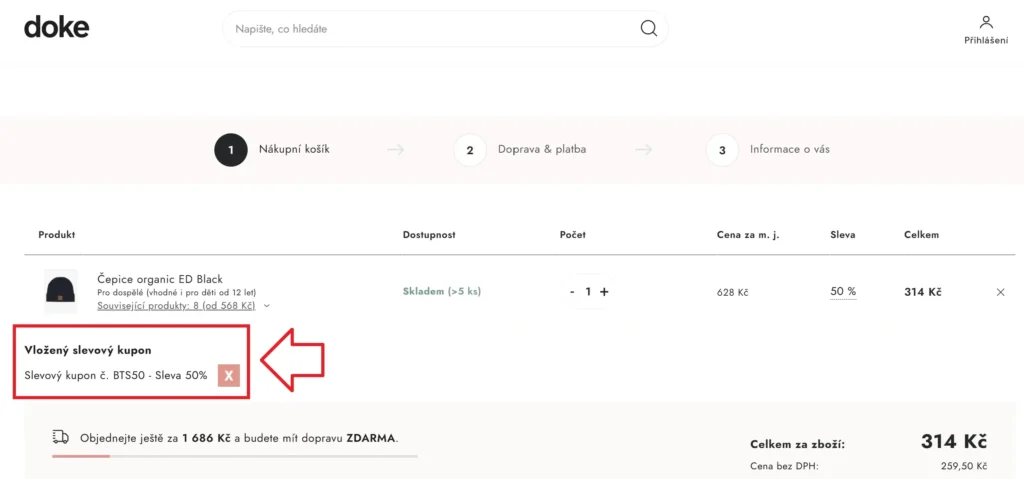Go to step 2 Doprava & platba
1024x479 pixels.
[x=542, y=149]
